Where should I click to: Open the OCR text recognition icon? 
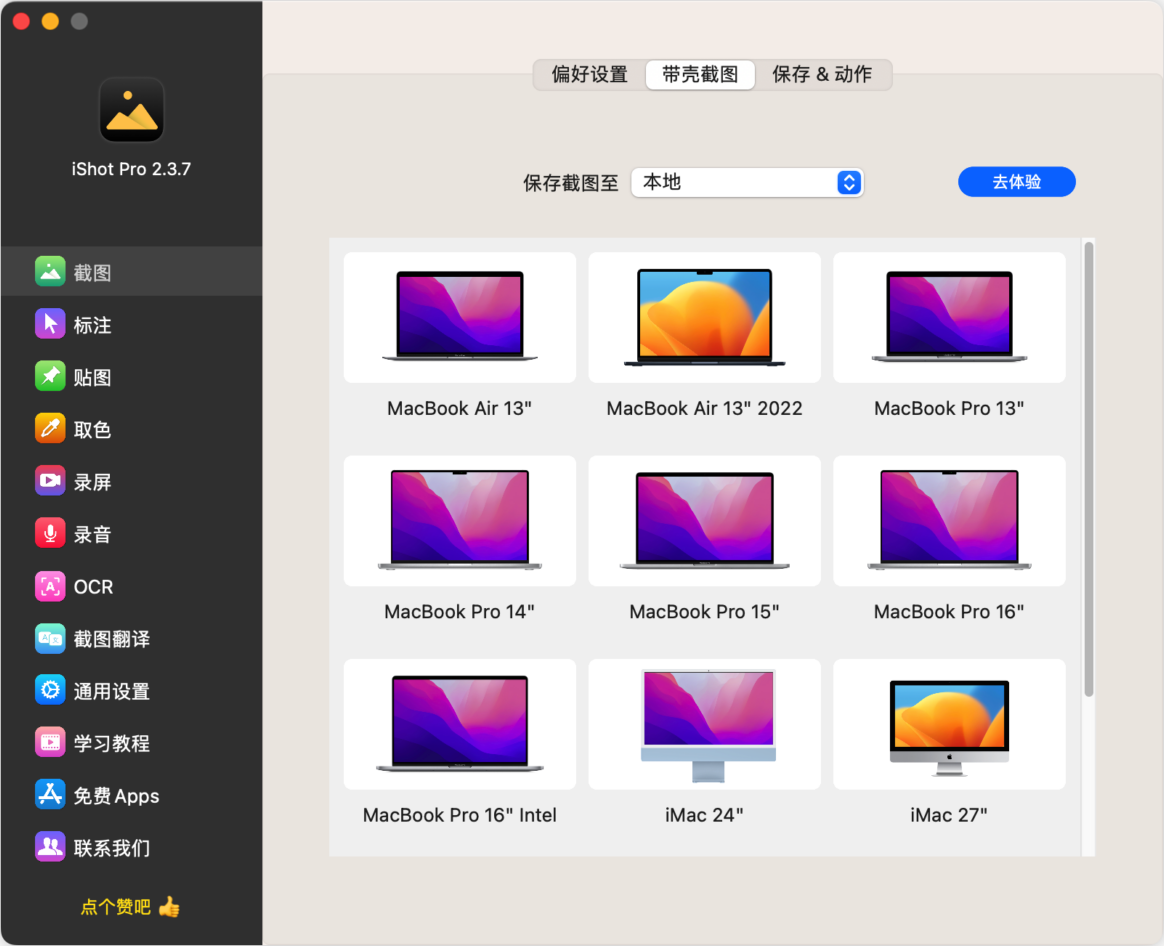click(x=50, y=586)
